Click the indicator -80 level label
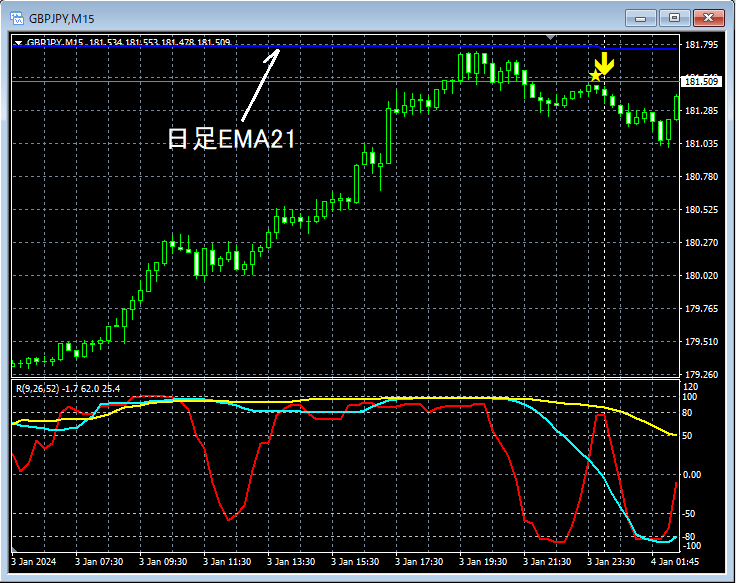The height and width of the screenshot is (583, 737). (689, 536)
